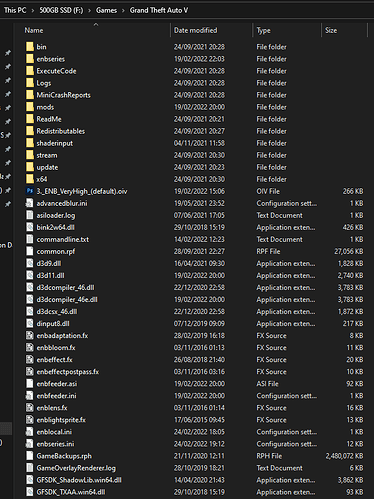Click the commandline.txt document icon

(30, 239)
